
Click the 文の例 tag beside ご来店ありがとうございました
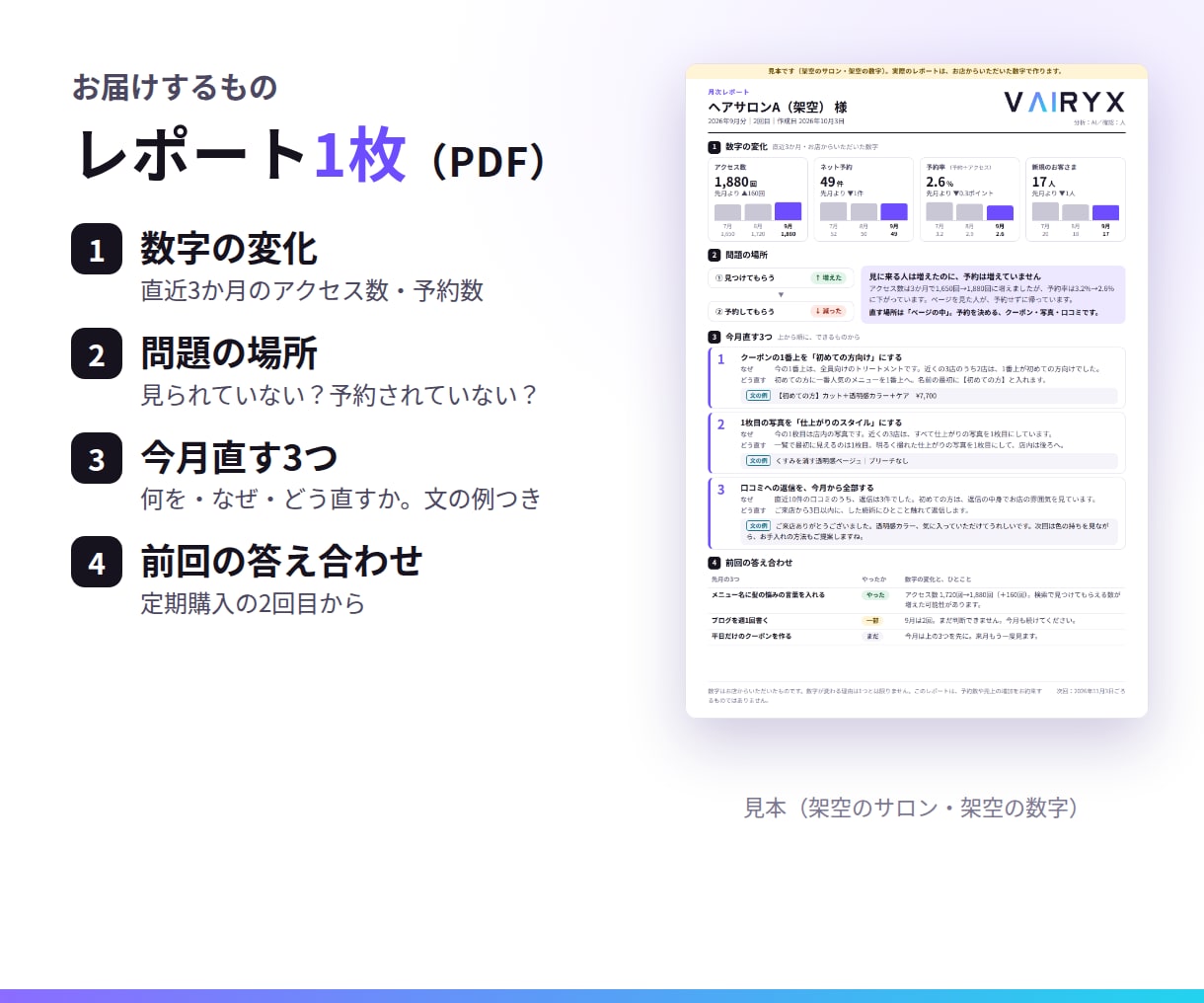[758, 526]
